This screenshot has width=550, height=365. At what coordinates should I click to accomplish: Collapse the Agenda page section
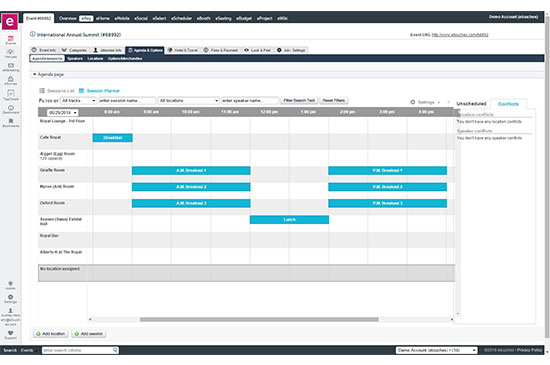point(35,74)
